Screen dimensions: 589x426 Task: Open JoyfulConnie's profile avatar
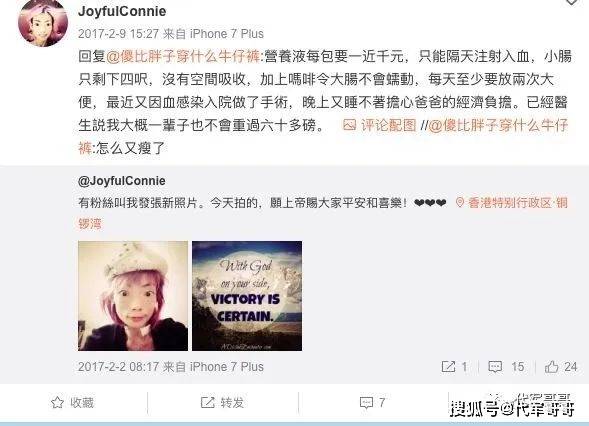pyautogui.click(x=43, y=23)
